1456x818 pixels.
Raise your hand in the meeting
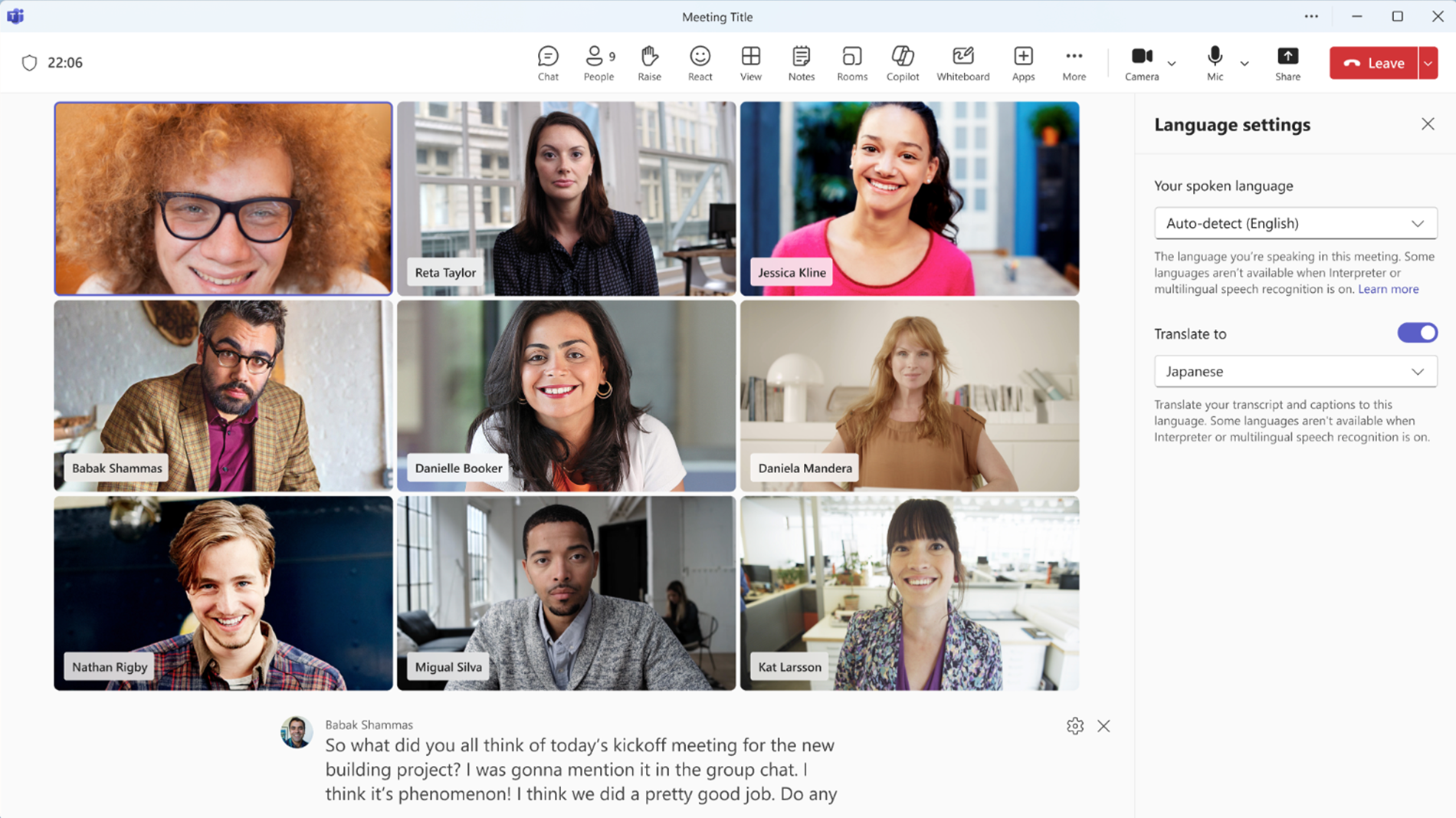point(649,63)
